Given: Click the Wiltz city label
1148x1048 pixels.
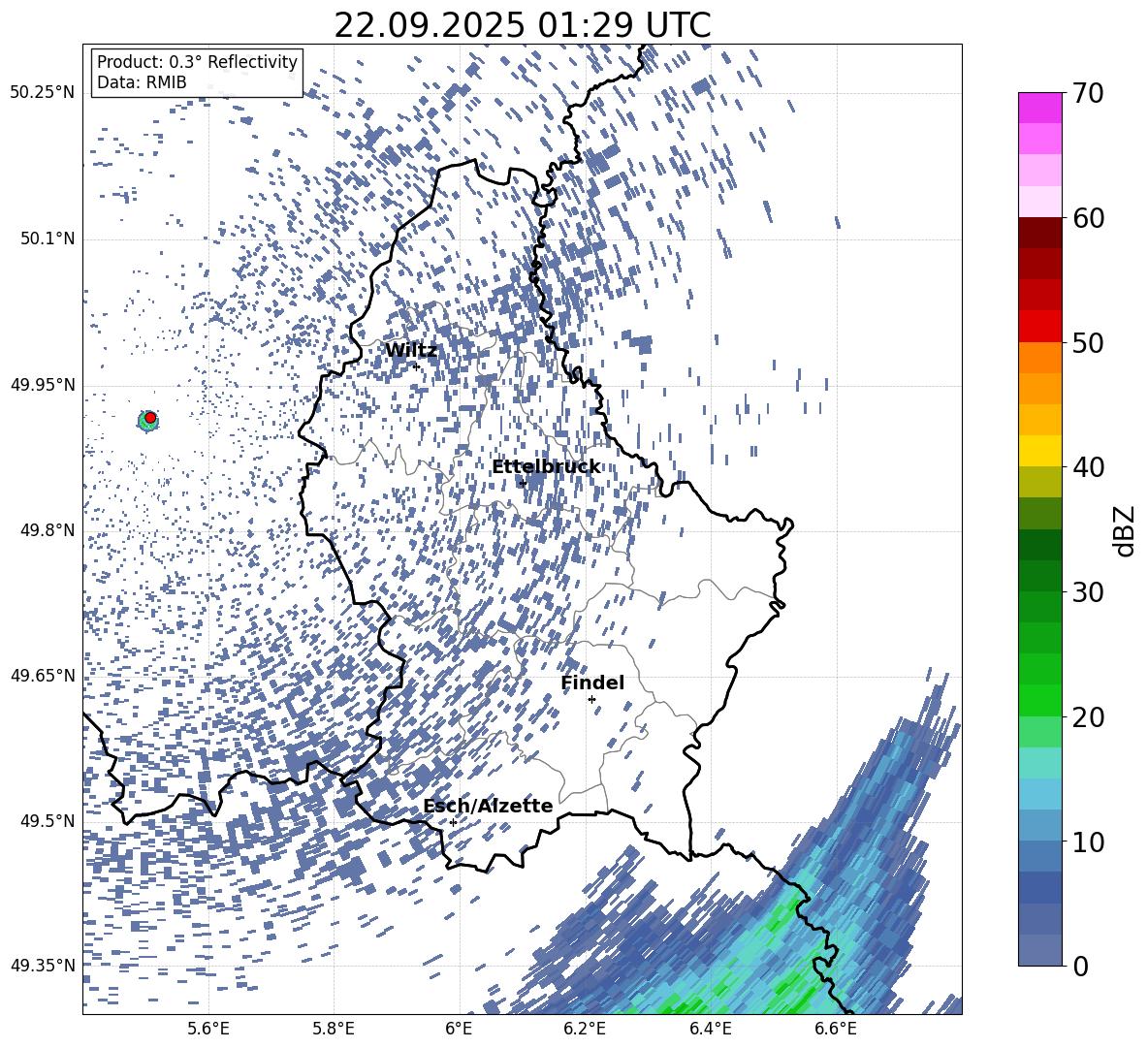Looking at the screenshot, I should click(411, 351).
